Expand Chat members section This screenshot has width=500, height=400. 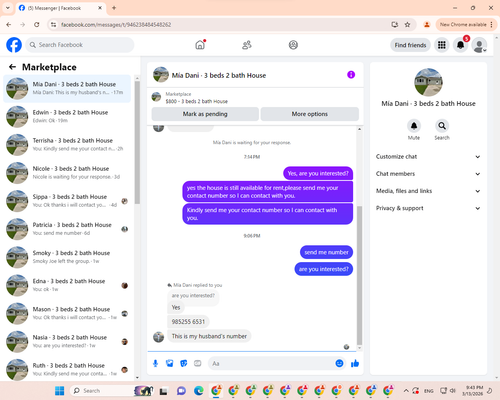pos(428,174)
